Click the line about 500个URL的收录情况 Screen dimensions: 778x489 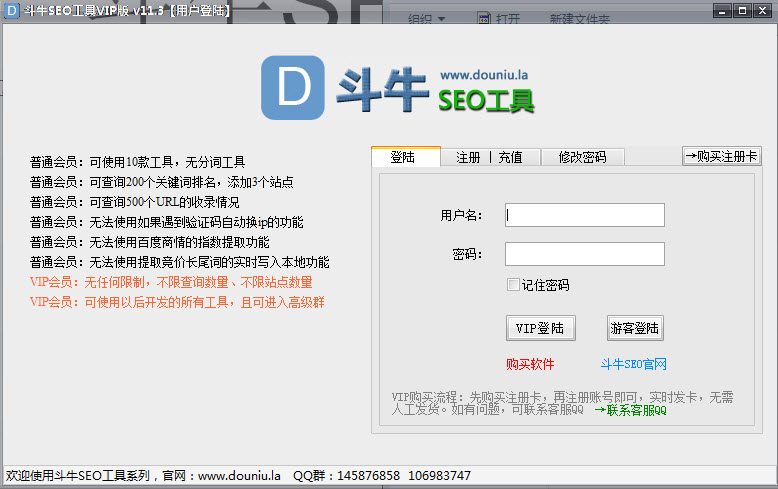pos(134,202)
